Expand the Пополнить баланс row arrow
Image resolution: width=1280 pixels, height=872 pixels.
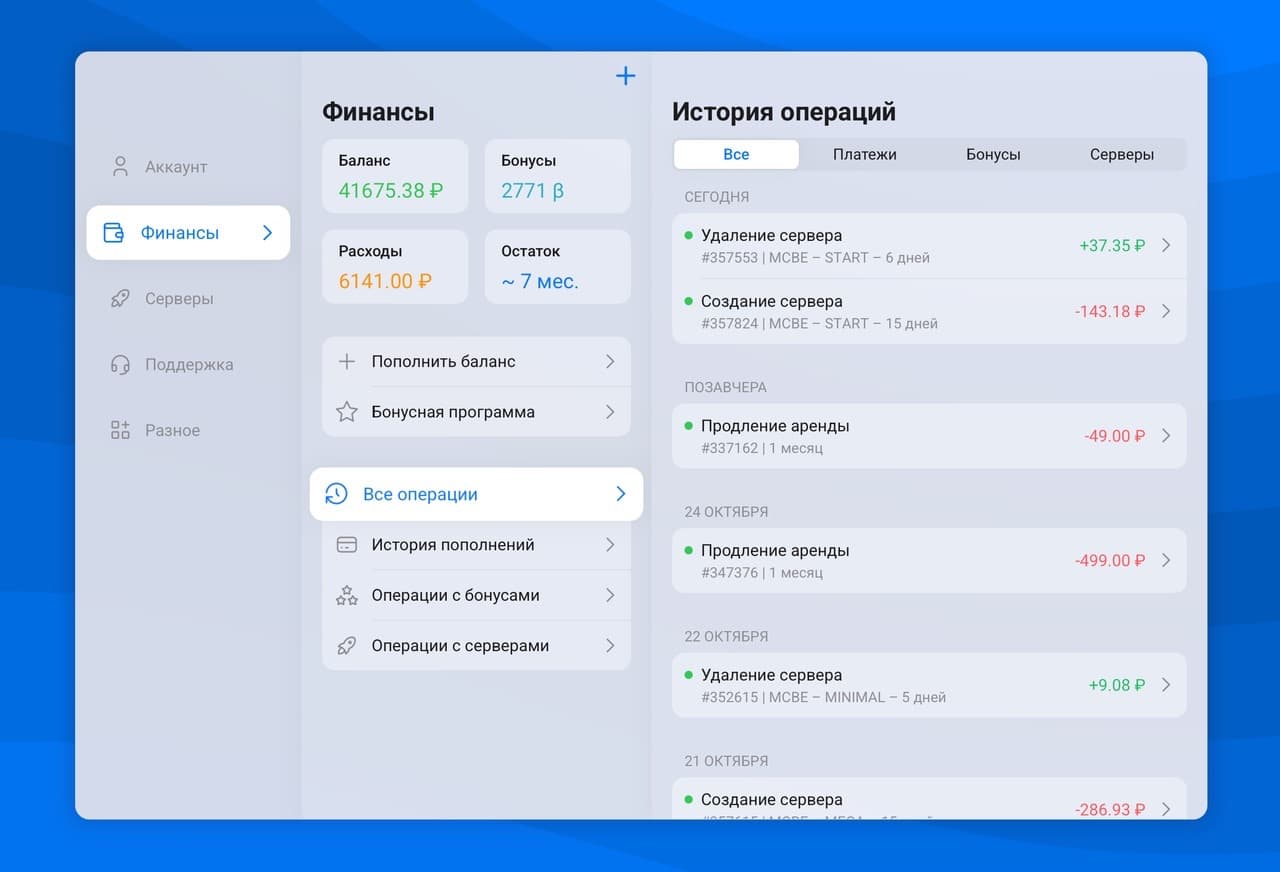point(611,361)
